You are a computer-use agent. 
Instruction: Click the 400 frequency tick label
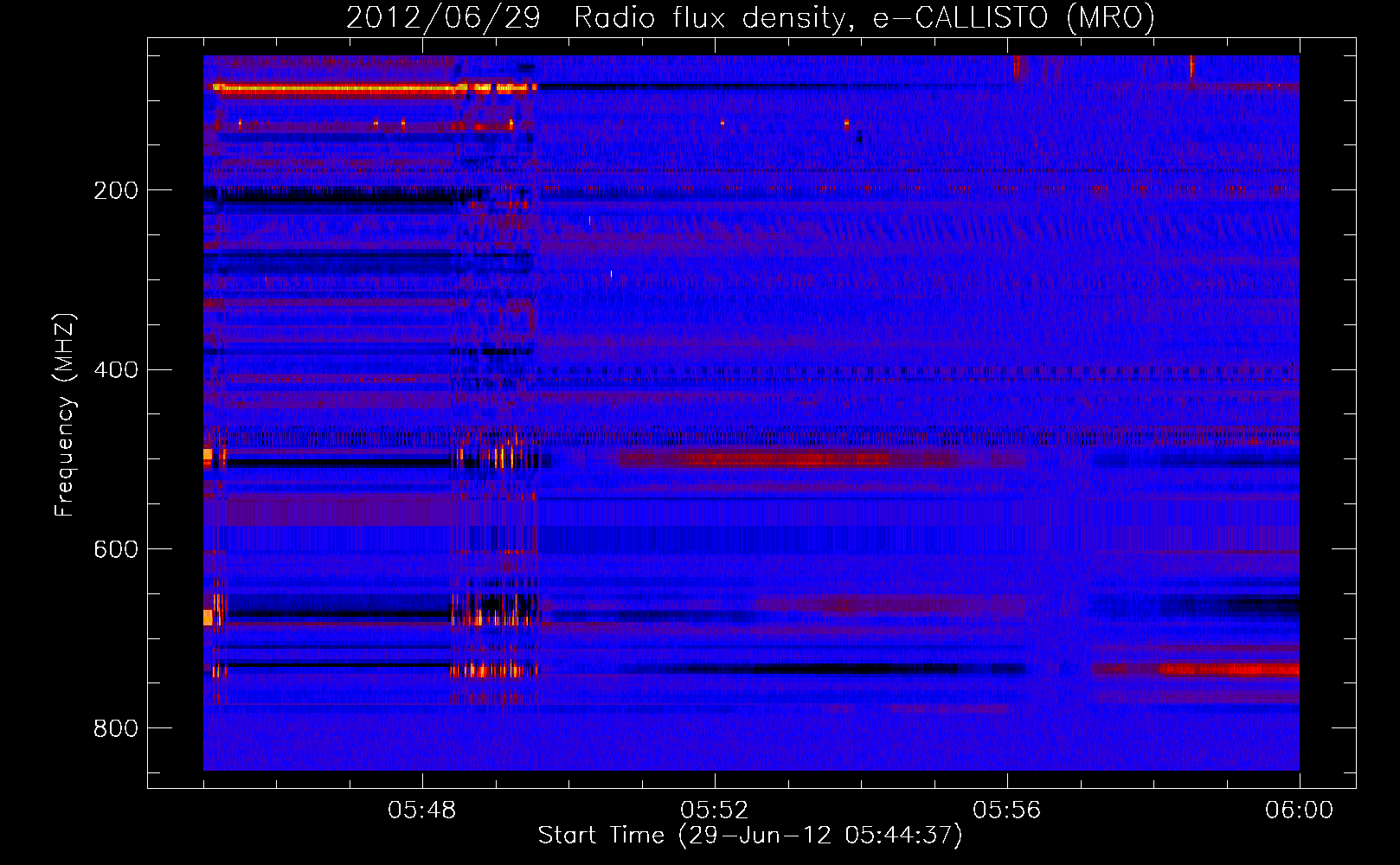coord(116,370)
